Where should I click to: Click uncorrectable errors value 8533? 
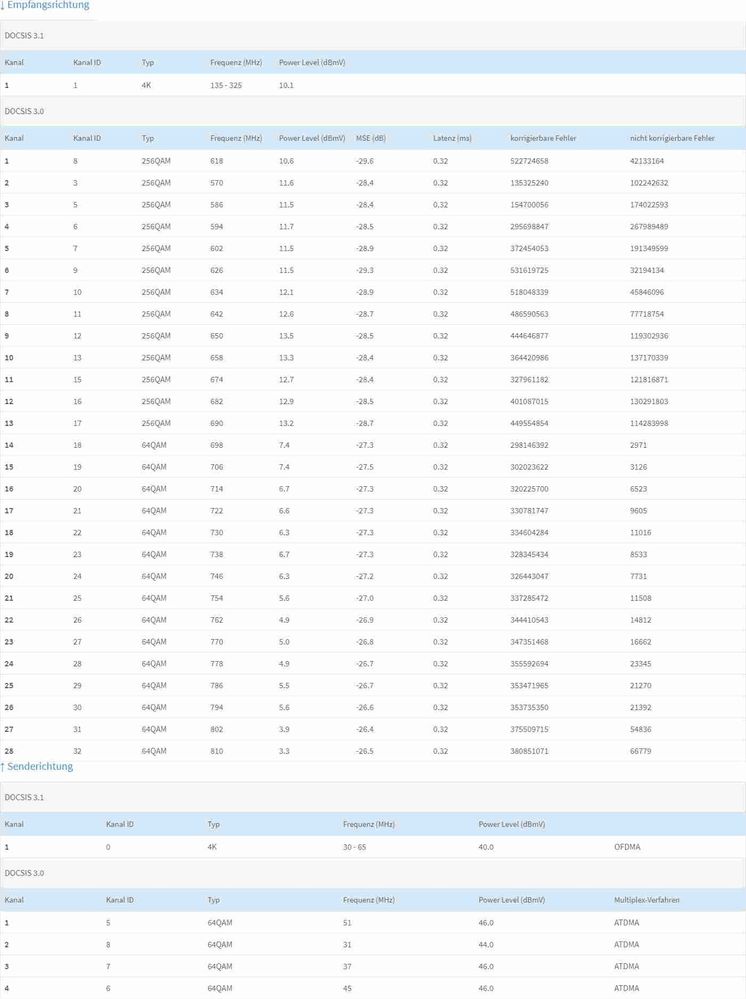pos(638,555)
